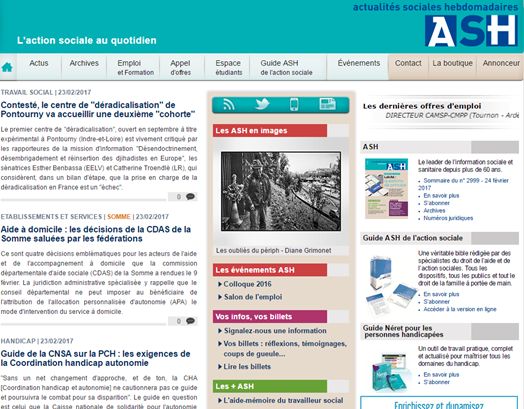
Task: Open the La boutique tab
Action: tap(452, 63)
